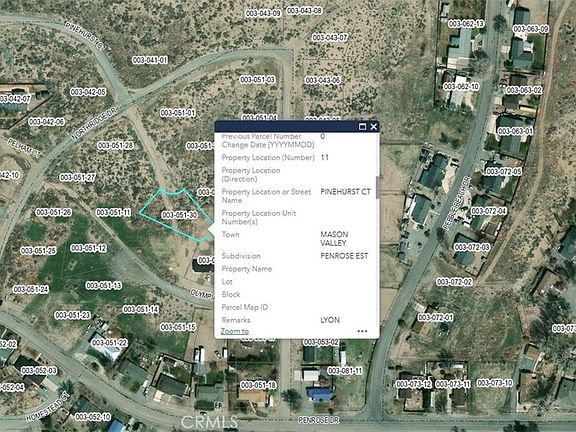Select parcel label 003-072-02
The width and height of the screenshot is (576, 432).
[x=454, y=282]
